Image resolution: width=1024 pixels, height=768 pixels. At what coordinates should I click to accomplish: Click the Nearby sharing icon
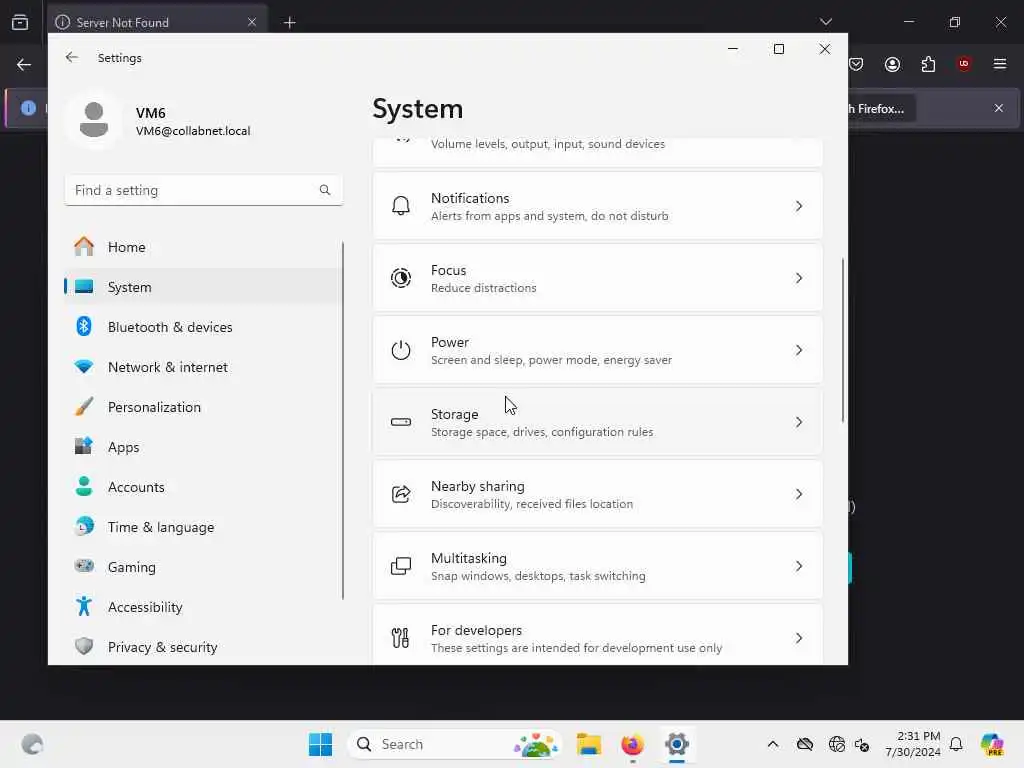pos(401,494)
